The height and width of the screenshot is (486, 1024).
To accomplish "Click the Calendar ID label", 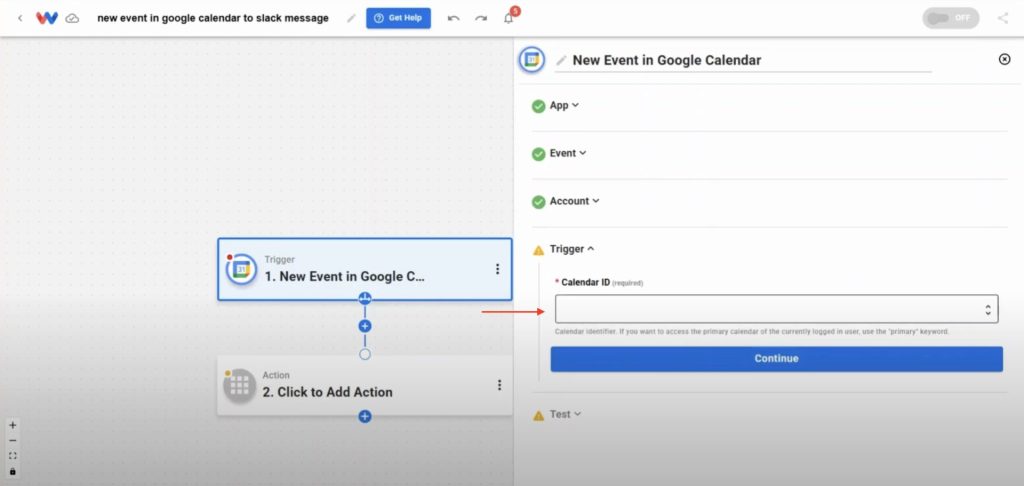I will click(586, 282).
